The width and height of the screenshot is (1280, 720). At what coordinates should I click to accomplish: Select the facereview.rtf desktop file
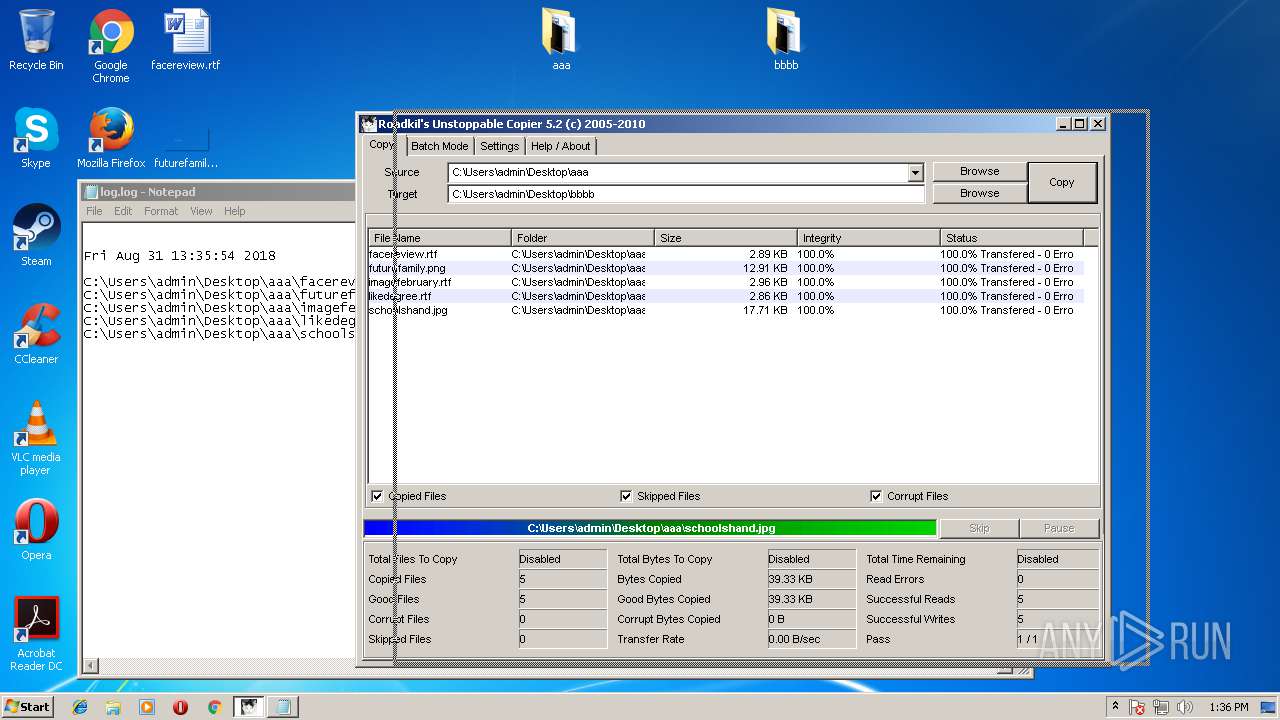[186, 40]
